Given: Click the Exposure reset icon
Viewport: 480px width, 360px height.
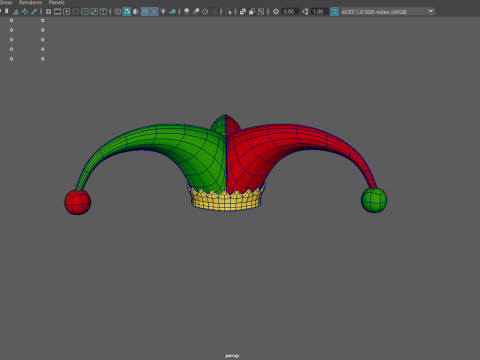Looking at the screenshot, I should tap(276, 12).
